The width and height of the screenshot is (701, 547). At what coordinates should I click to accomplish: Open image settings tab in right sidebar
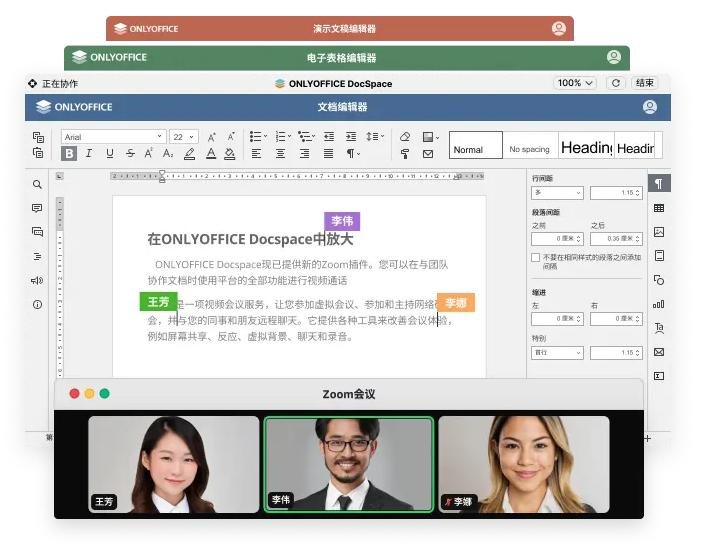(659, 232)
